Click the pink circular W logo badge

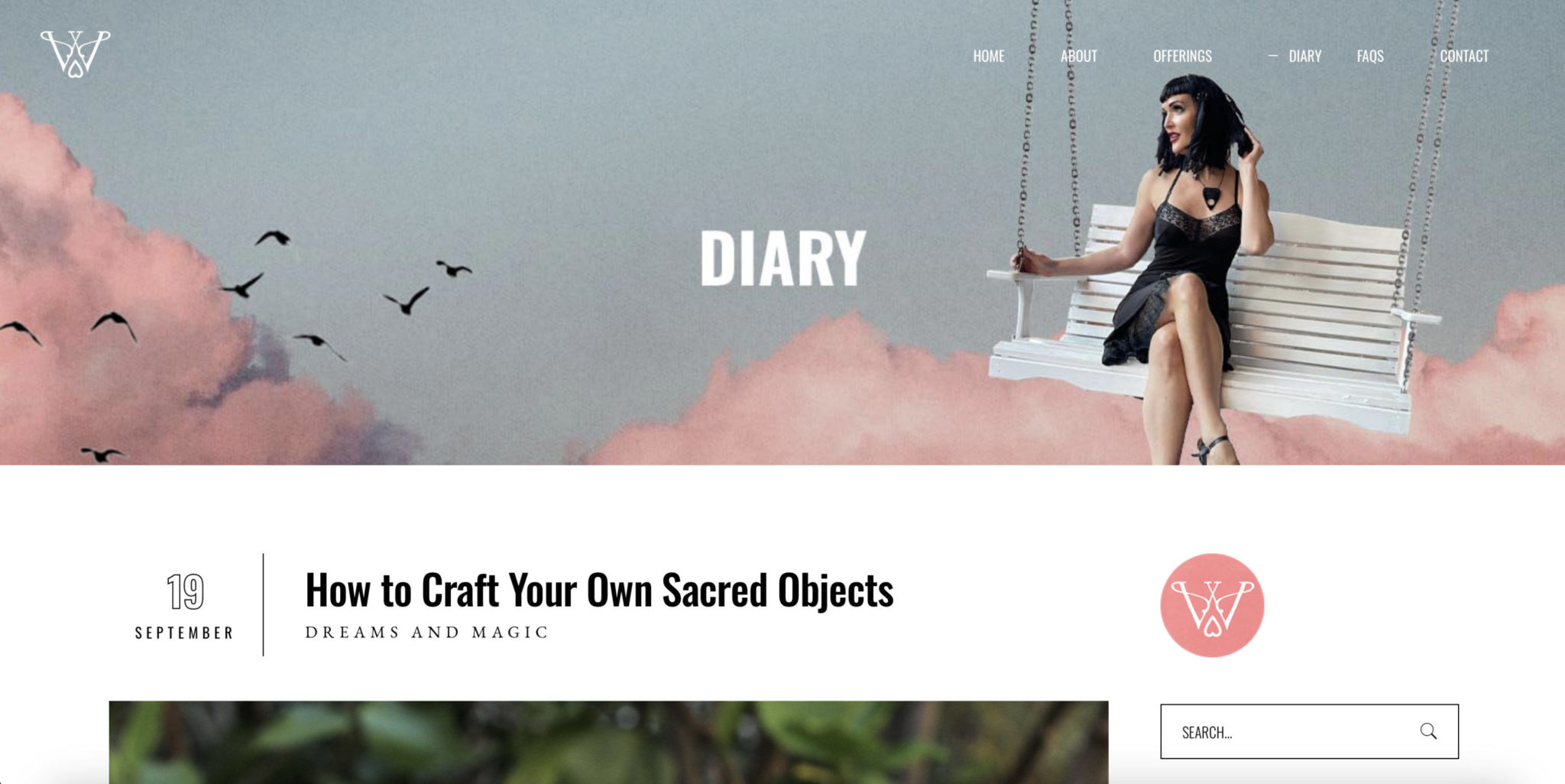pos(1212,605)
